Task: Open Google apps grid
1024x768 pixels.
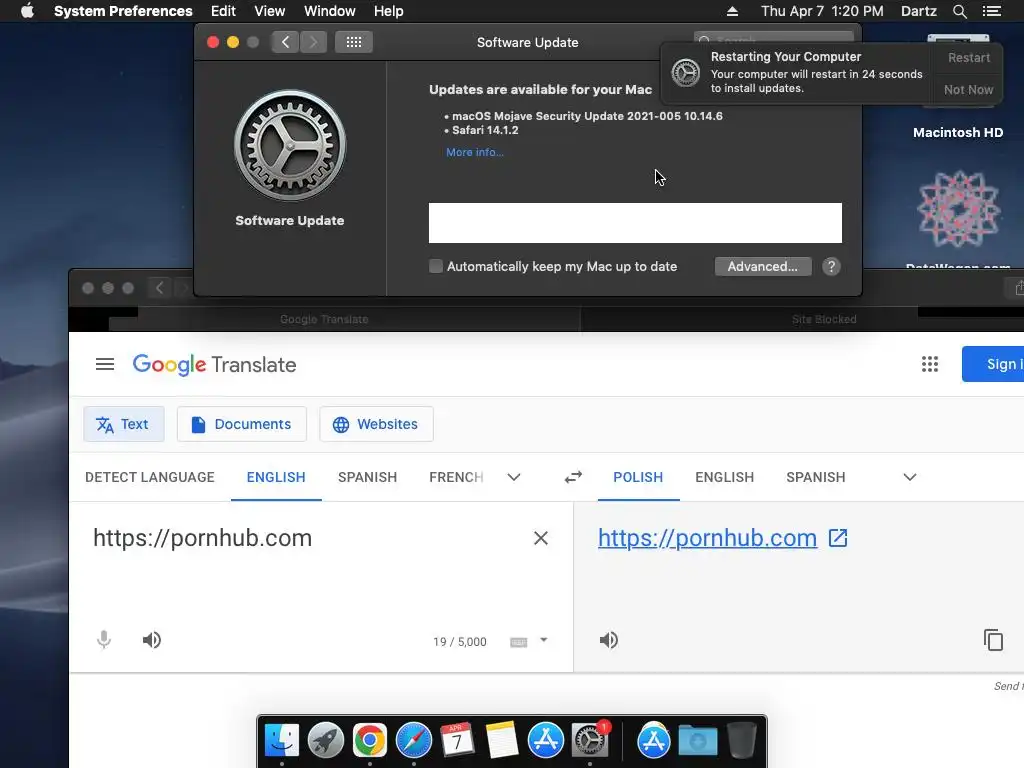Action: coord(929,364)
